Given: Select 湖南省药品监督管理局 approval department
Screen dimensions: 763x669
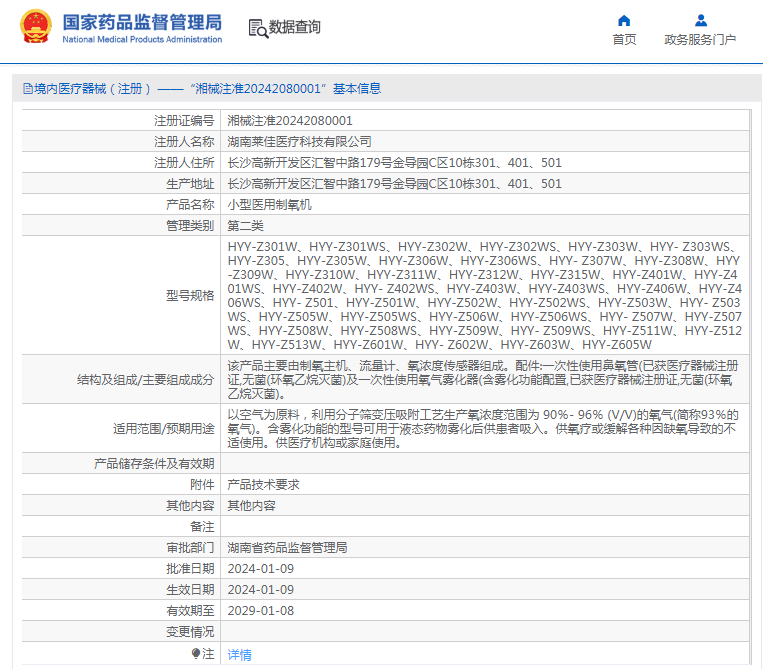Looking at the screenshot, I should pyautogui.click(x=288, y=548).
